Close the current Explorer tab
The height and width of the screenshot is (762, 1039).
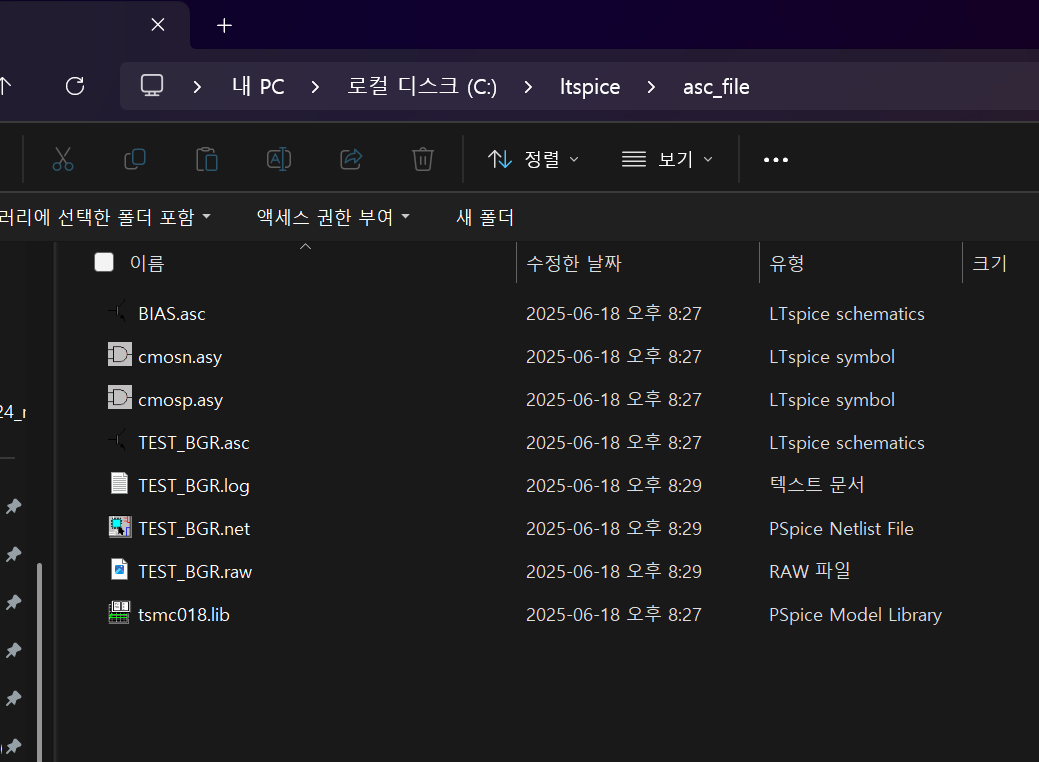[x=158, y=25]
